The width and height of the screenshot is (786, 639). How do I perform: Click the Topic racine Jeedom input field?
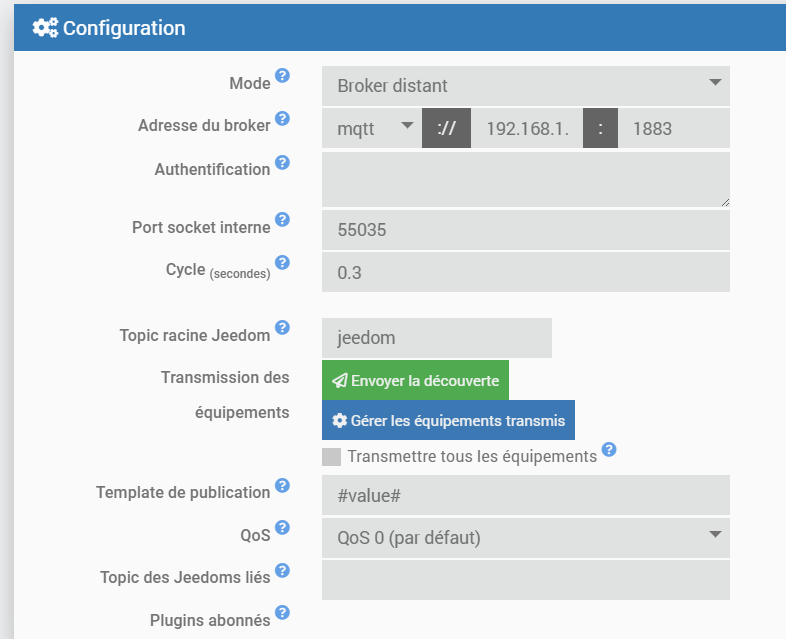436,338
